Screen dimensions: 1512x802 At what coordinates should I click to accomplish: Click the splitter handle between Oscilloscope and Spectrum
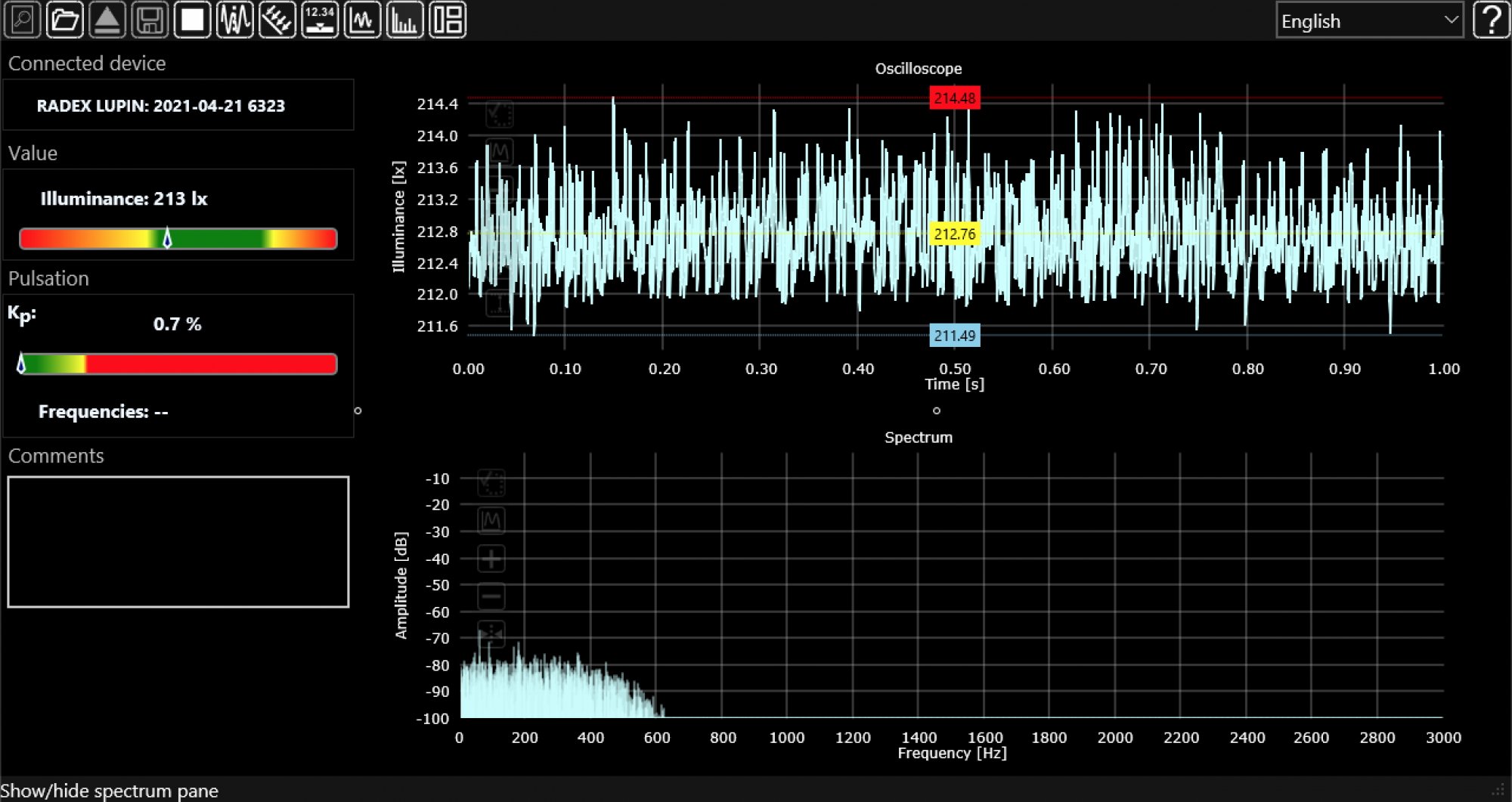coord(937,410)
